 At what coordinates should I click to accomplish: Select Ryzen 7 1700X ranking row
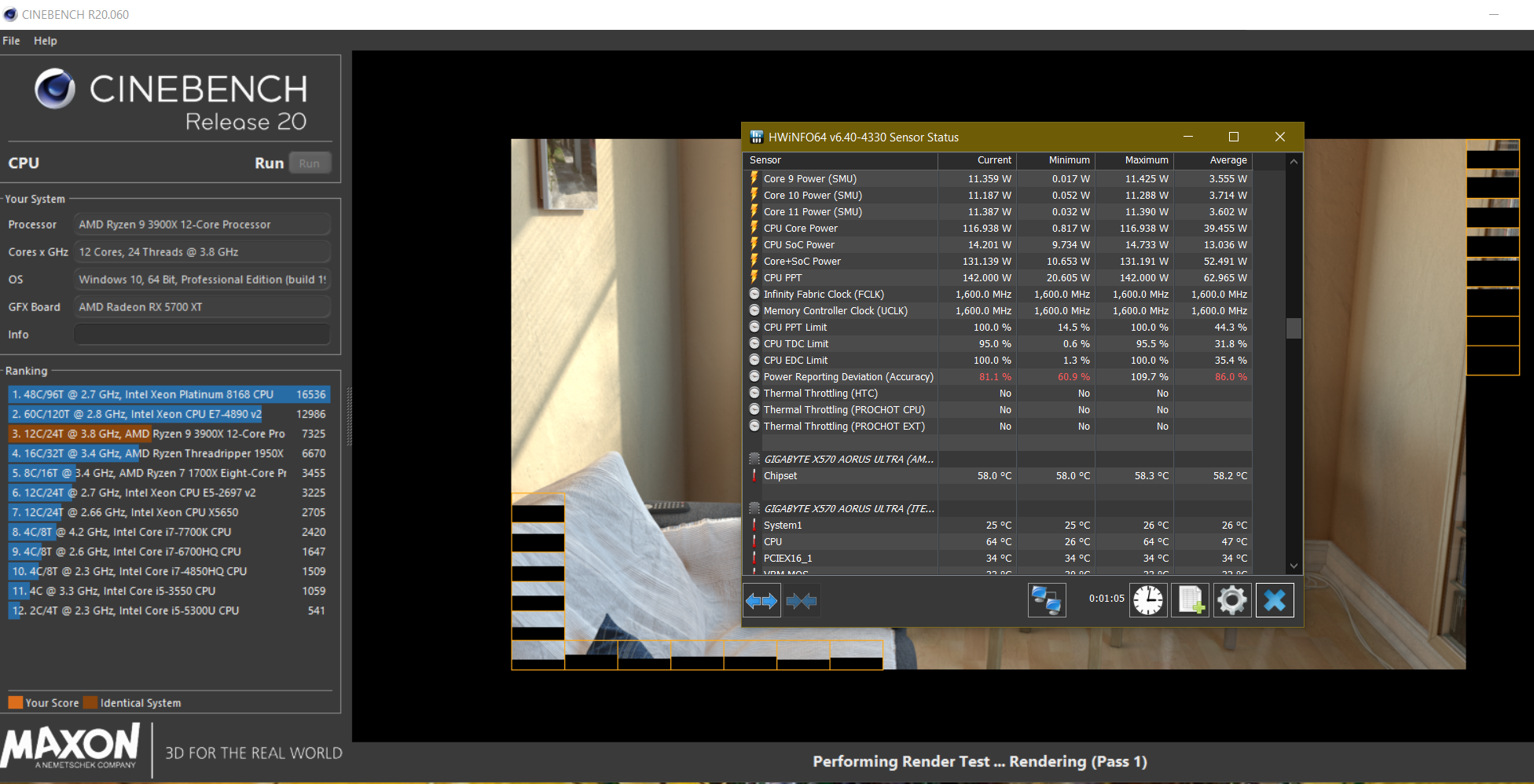click(x=169, y=473)
